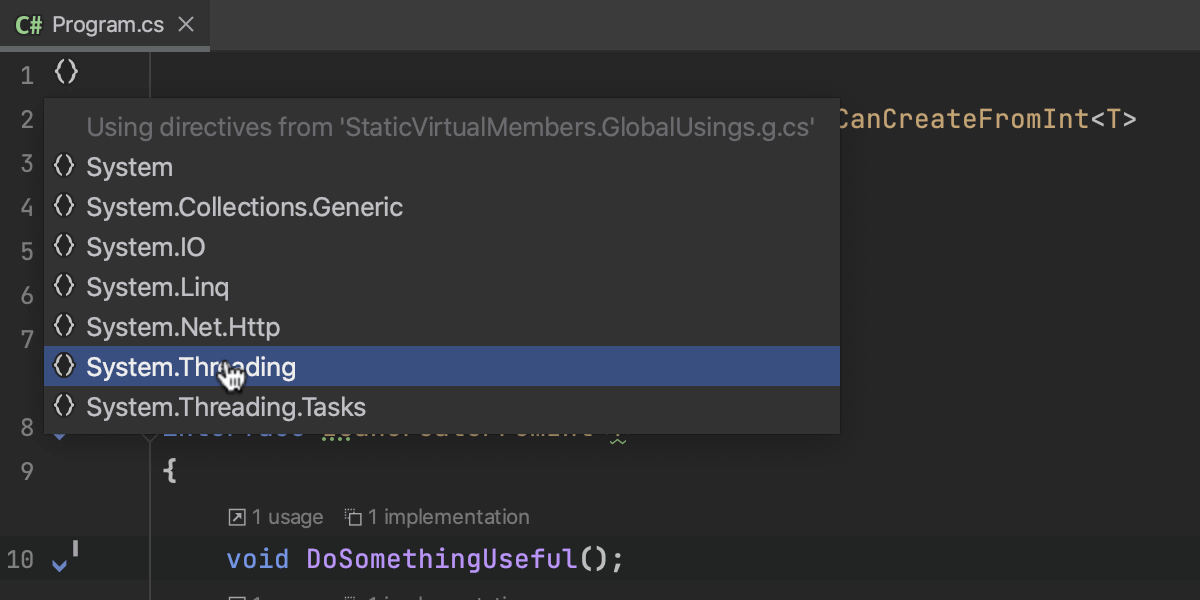Image resolution: width=1200 pixels, height=600 pixels.
Task: Click the namespace icon next to System.Linq
Action: (x=64, y=286)
